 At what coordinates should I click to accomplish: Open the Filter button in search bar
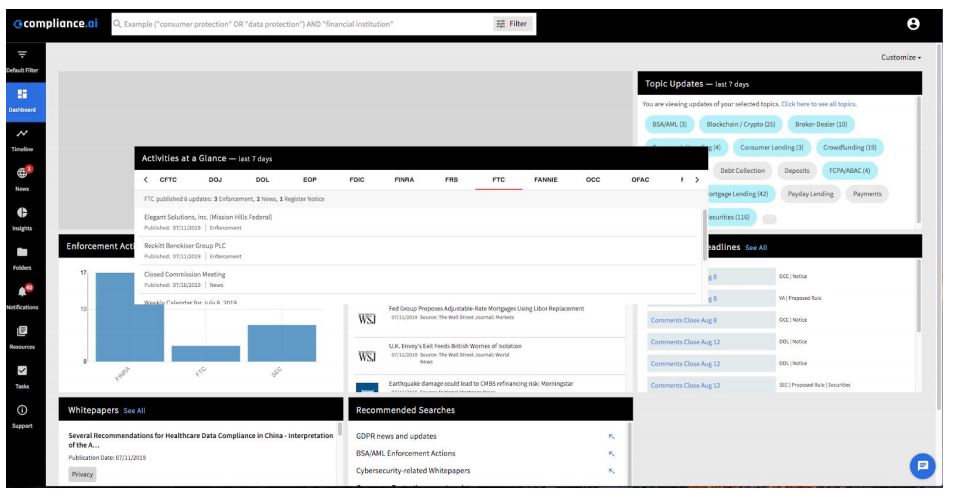(512, 24)
